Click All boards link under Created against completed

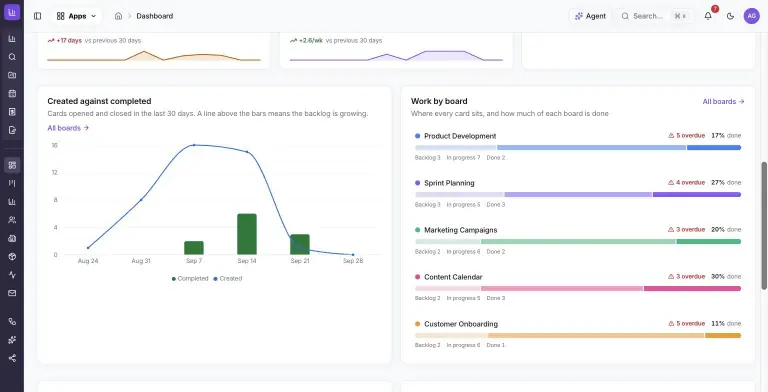coord(68,128)
